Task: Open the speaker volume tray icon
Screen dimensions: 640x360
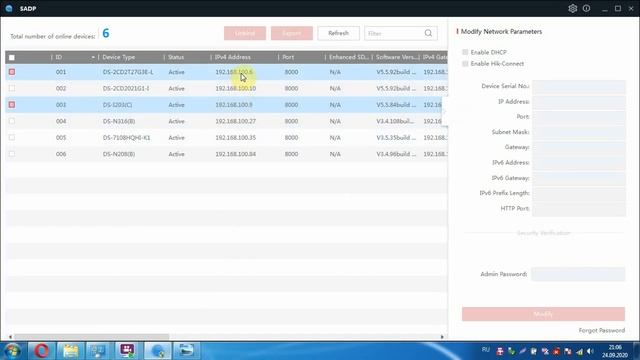Action: [590, 351]
